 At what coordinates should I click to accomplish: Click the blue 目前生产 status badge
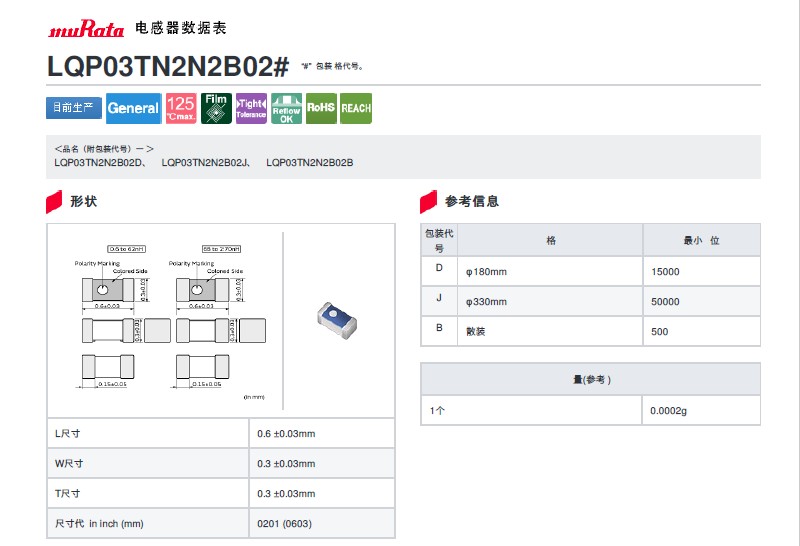click(x=74, y=108)
